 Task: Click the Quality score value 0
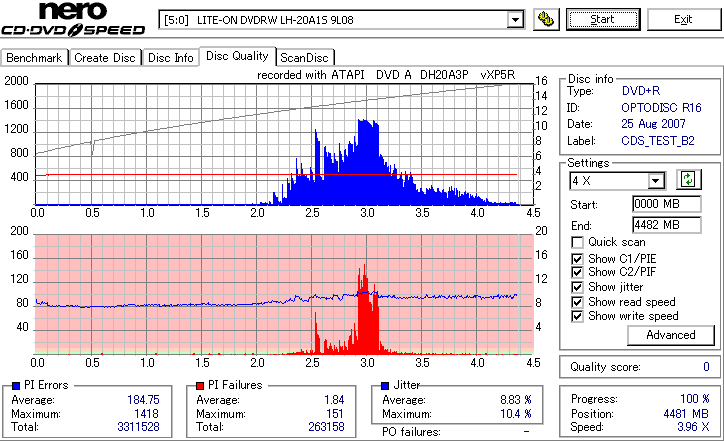coord(706,367)
